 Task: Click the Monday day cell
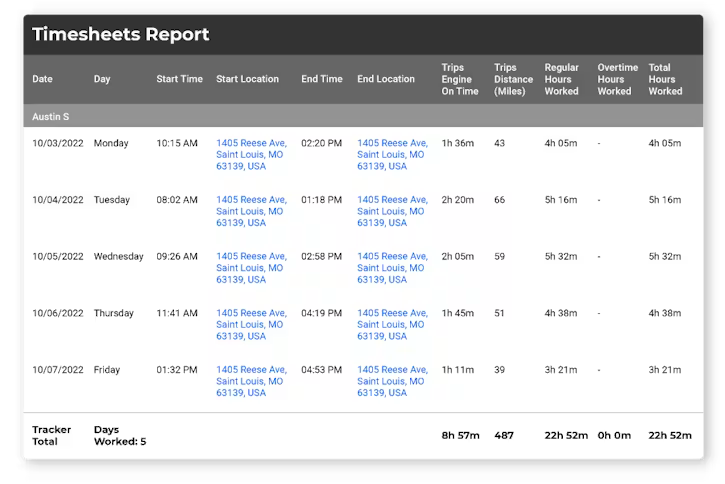pos(111,143)
